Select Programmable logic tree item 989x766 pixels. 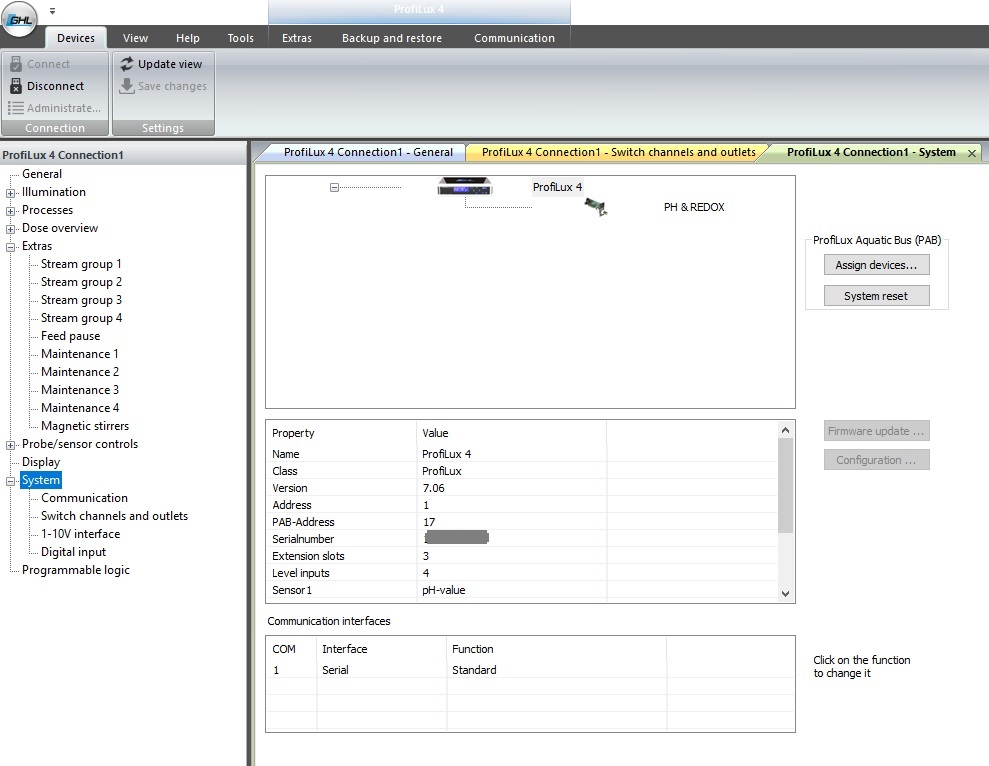tap(76, 570)
